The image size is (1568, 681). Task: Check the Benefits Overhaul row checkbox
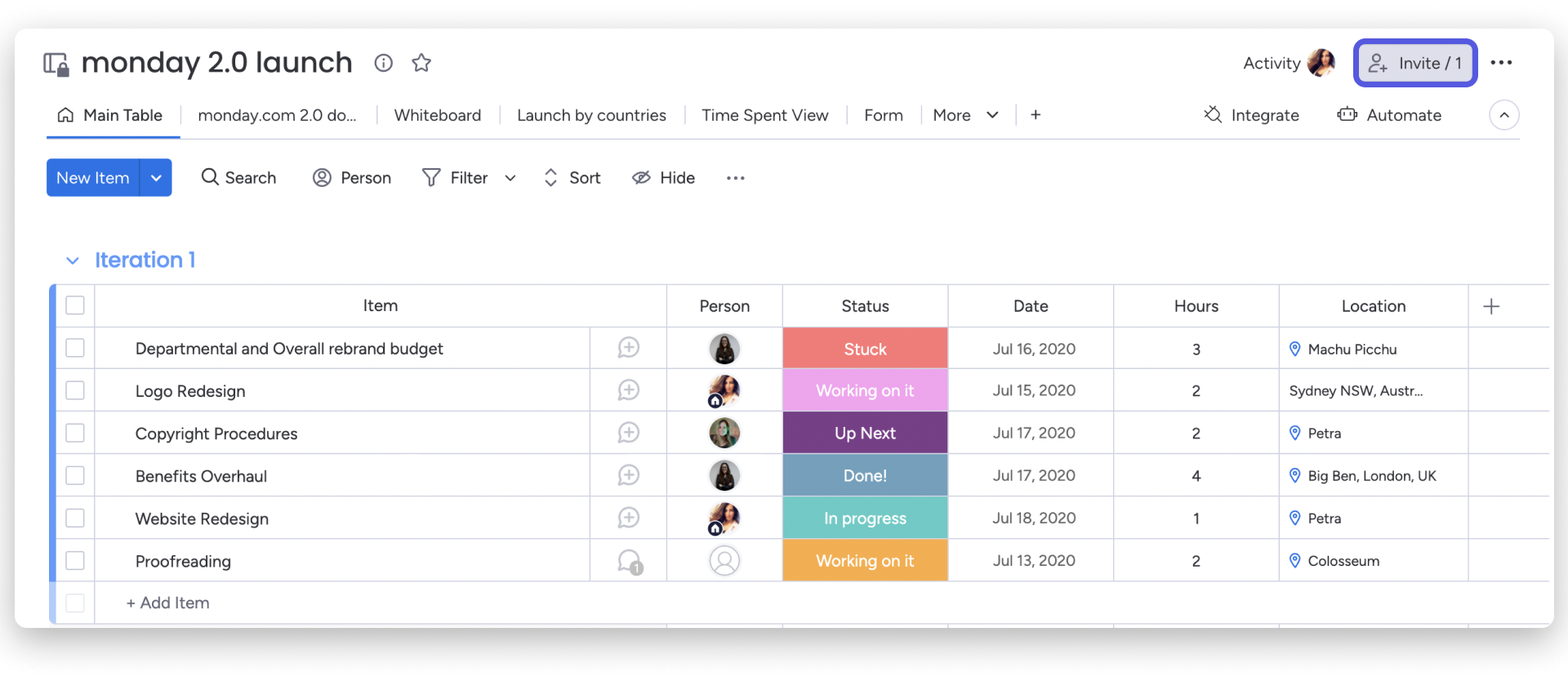(x=75, y=475)
